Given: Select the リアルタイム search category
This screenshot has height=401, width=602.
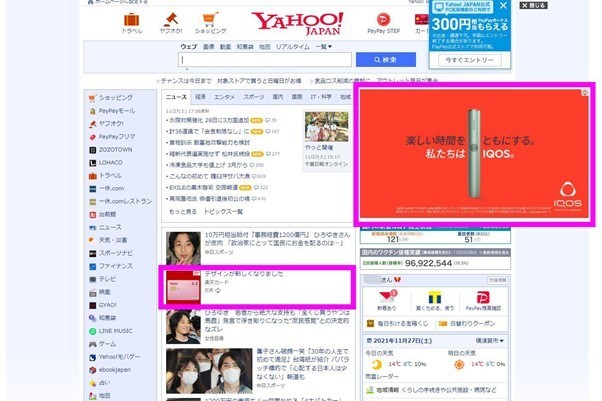Looking at the screenshot, I should point(293,47).
